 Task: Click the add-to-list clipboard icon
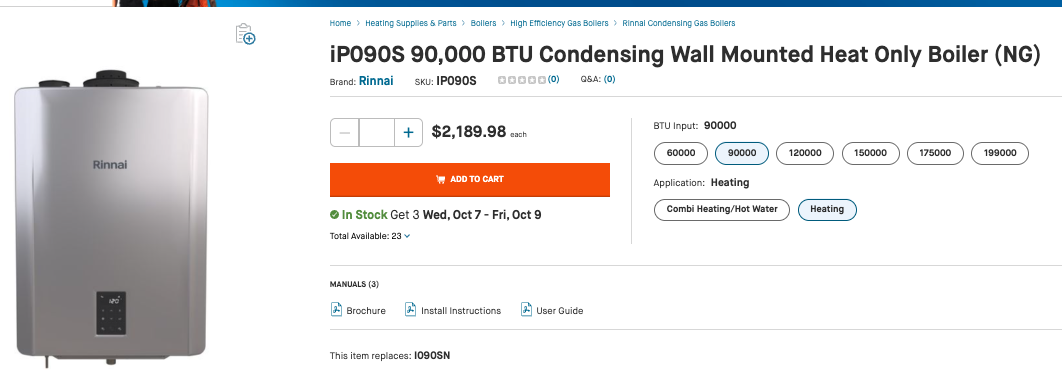point(245,34)
